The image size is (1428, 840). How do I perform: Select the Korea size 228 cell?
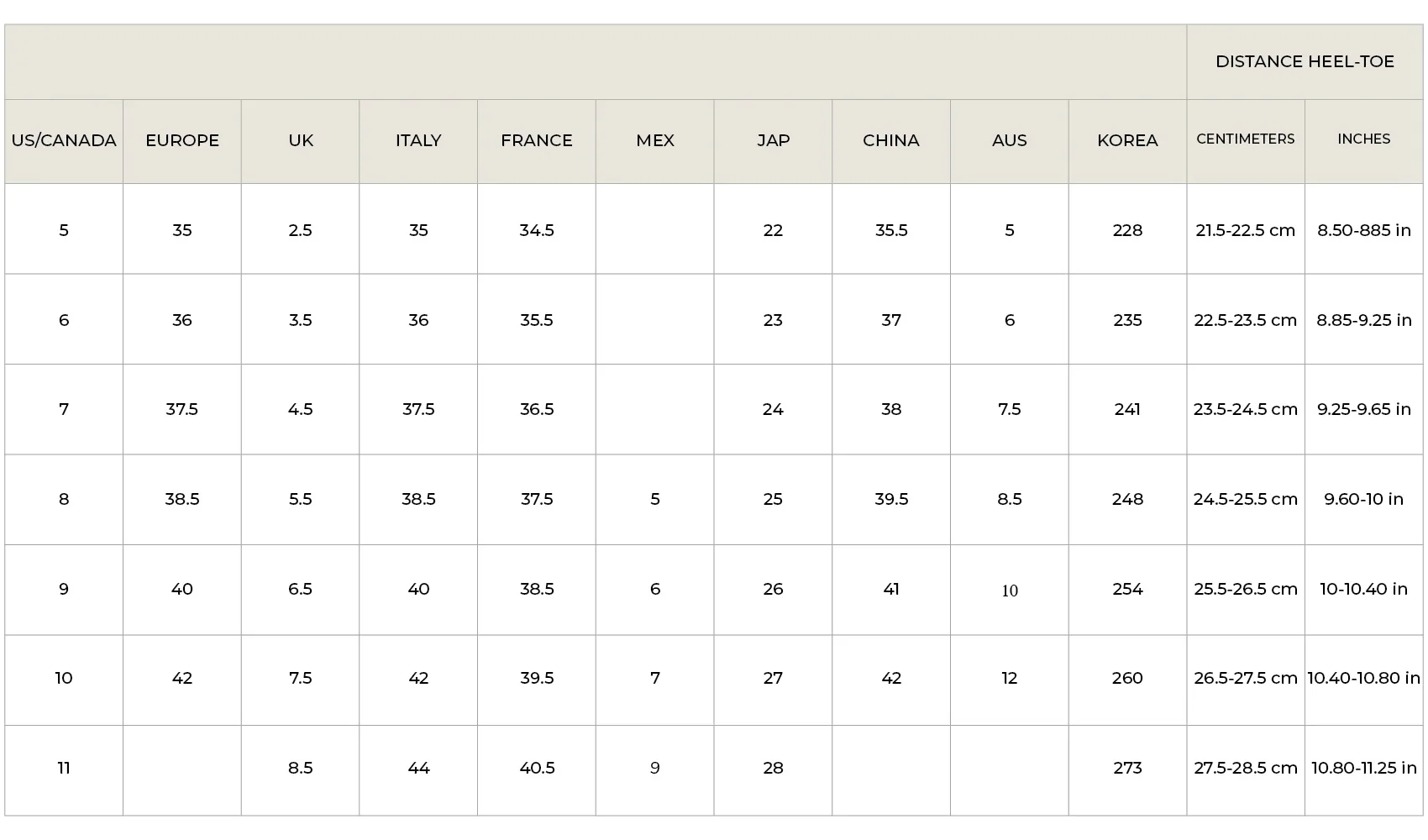tap(1127, 229)
